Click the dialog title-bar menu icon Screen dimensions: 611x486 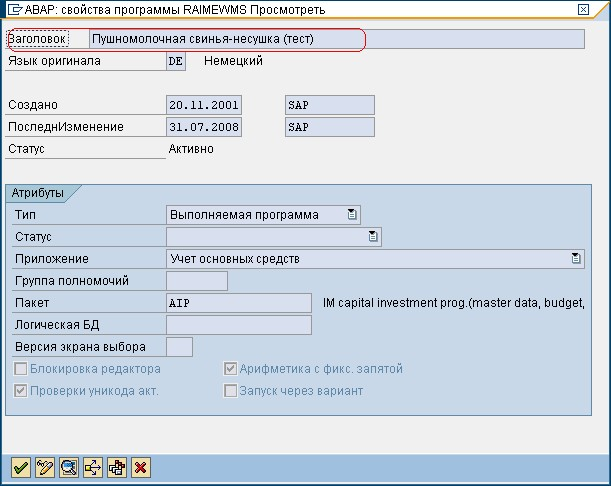(15, 9)
